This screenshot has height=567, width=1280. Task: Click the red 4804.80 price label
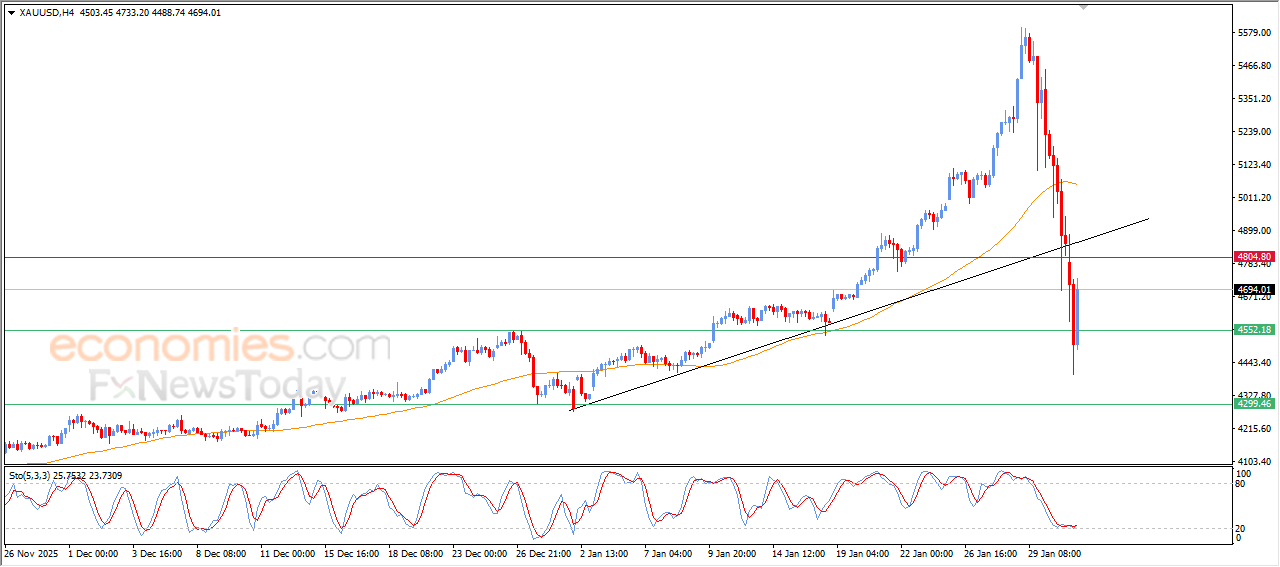pos(1253,257)
